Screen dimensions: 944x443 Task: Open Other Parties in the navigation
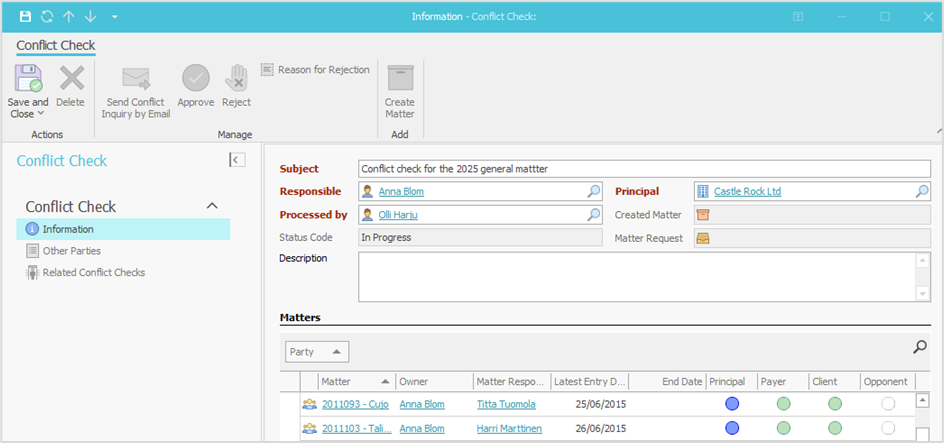coord(71,251)
